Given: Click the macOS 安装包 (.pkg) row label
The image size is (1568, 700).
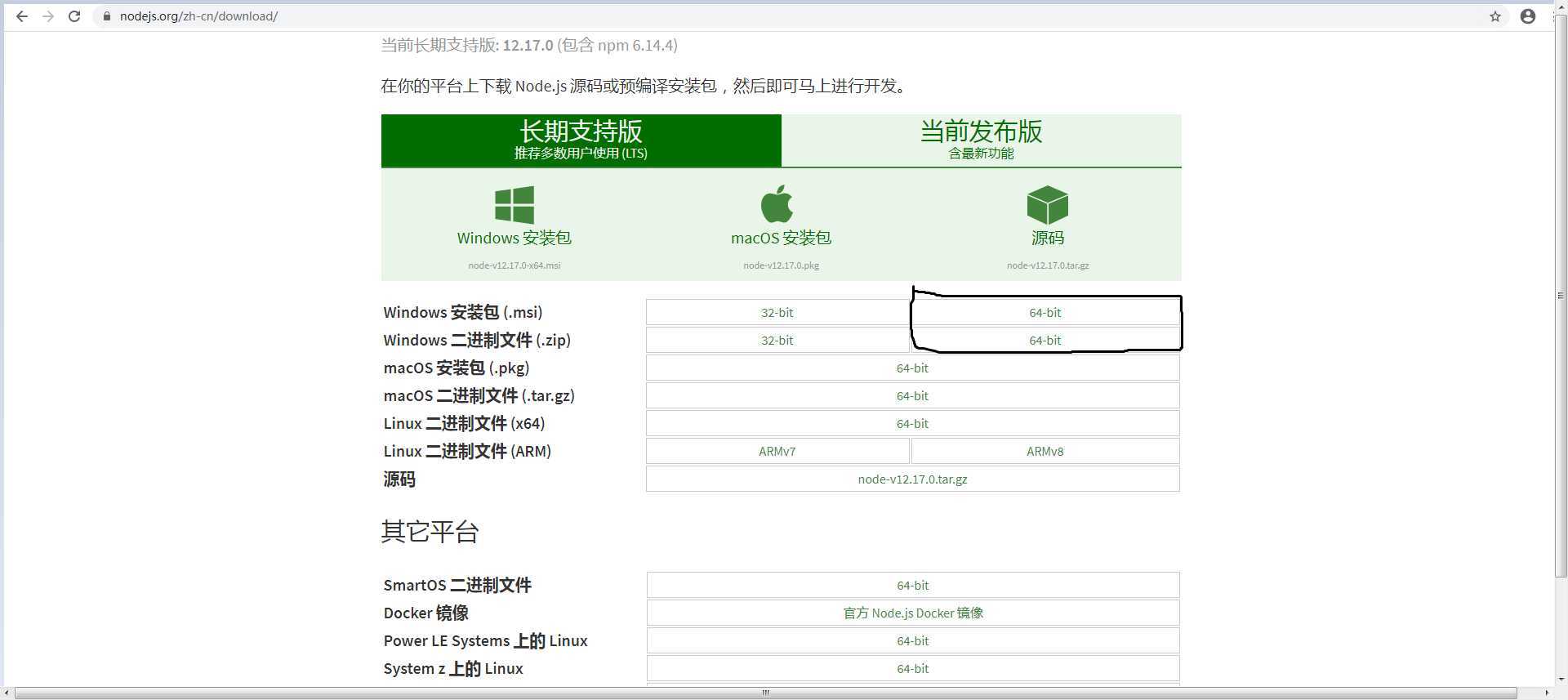Looking at the screenshot, I should tap(457, 368).
